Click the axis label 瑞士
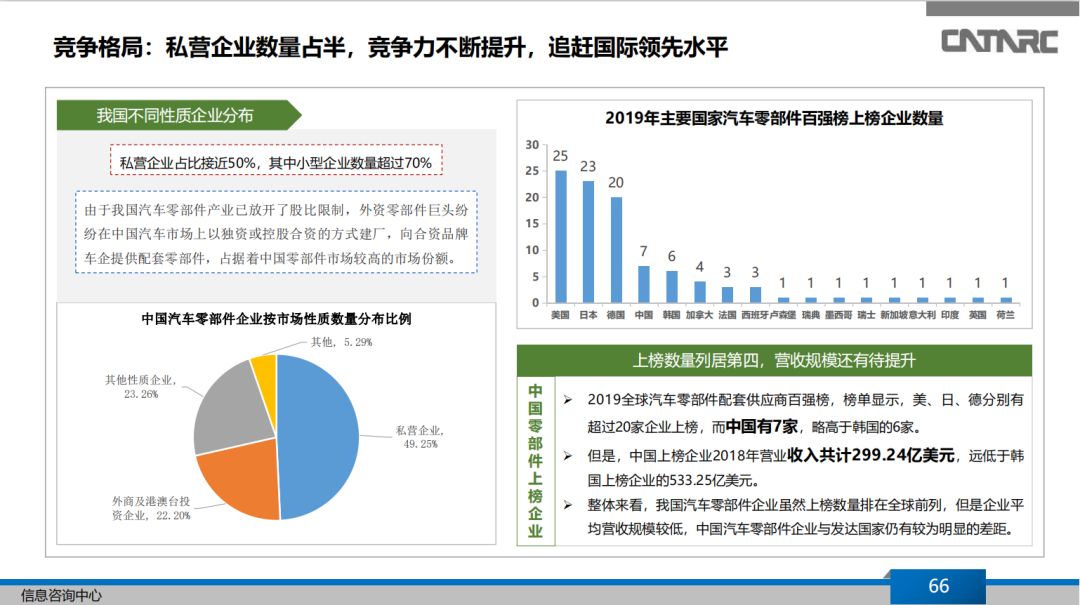The image size is (1080, 605). (866, 315)
